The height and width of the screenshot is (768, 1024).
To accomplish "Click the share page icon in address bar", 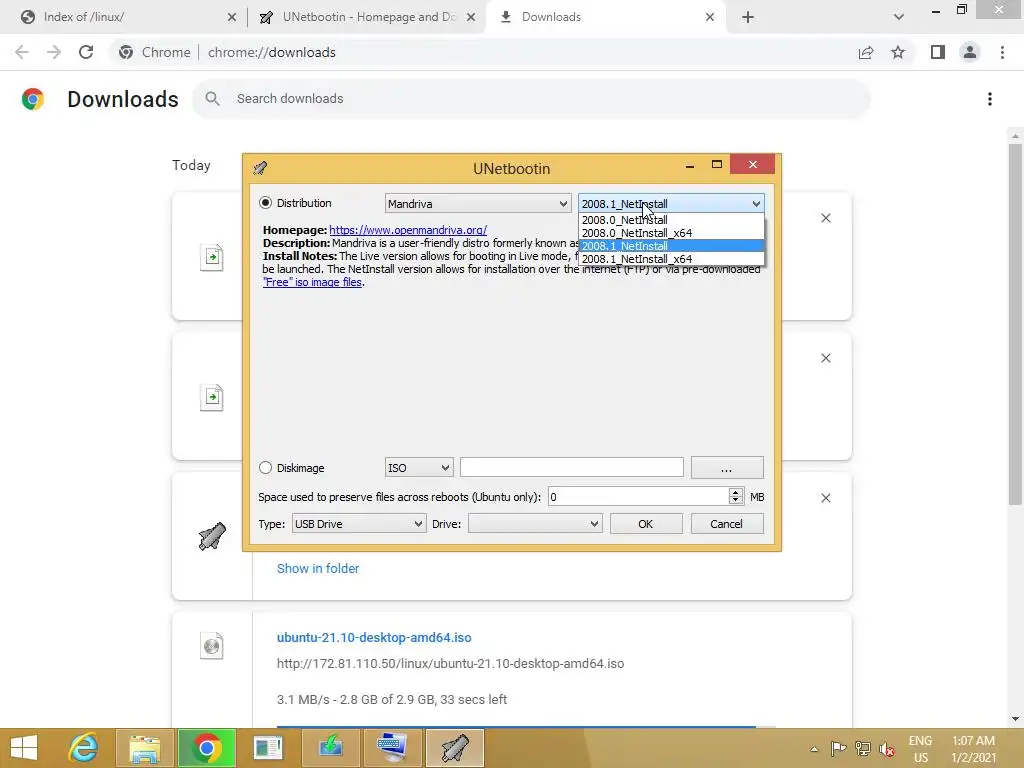I will tap(866, 52).
